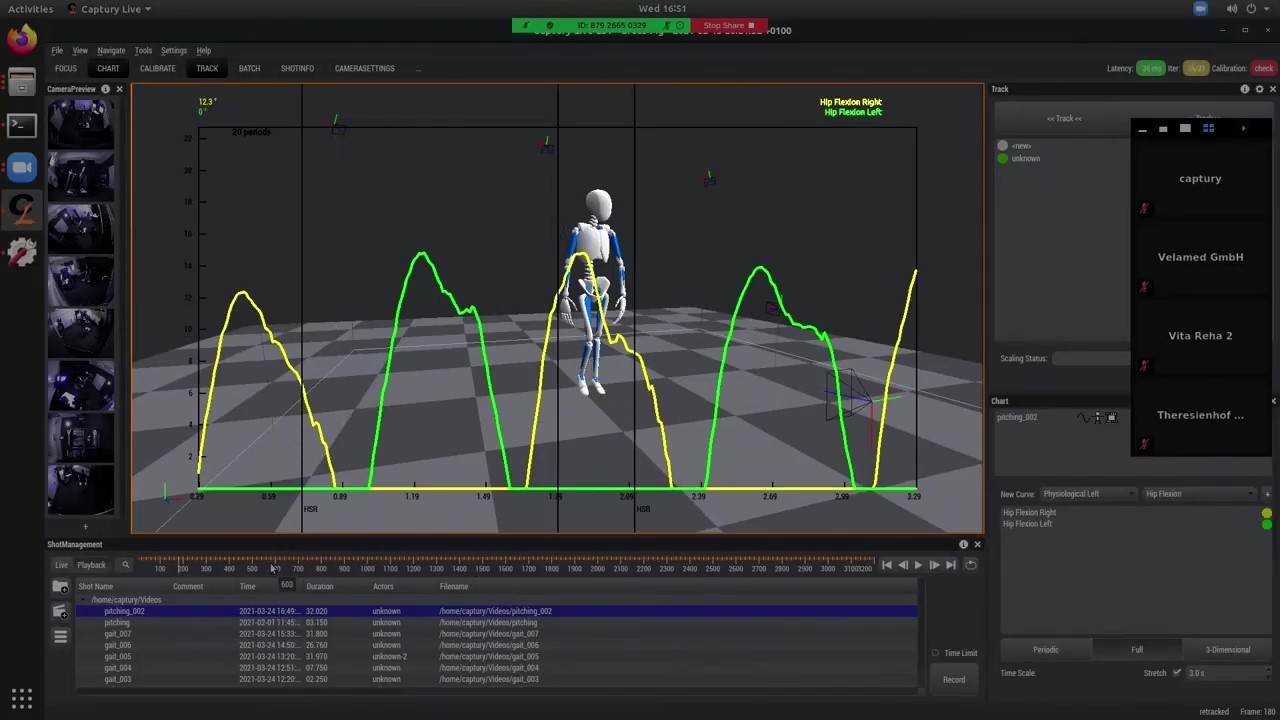Toggle the Stretch checkbox

(1176, 673)
